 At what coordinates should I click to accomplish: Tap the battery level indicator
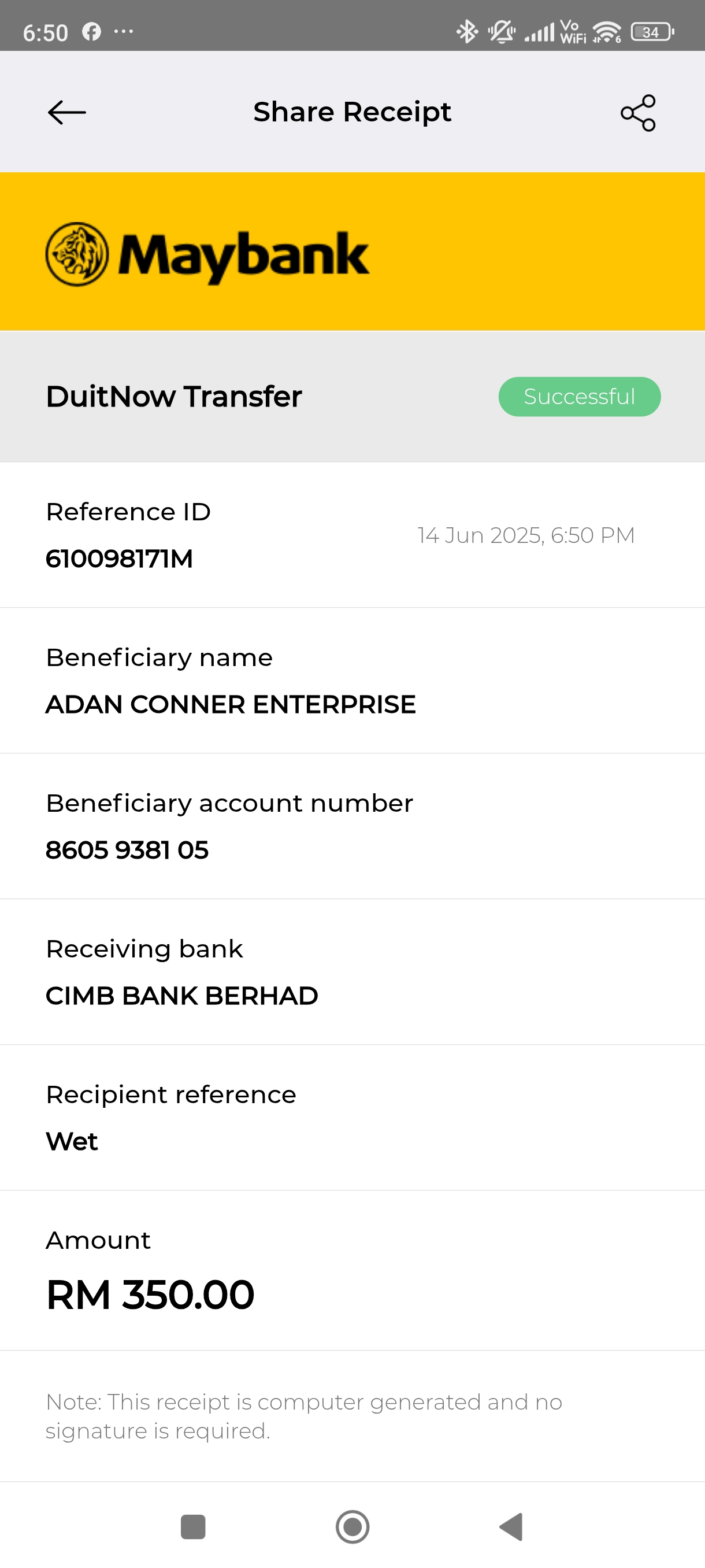pos(652,32)
